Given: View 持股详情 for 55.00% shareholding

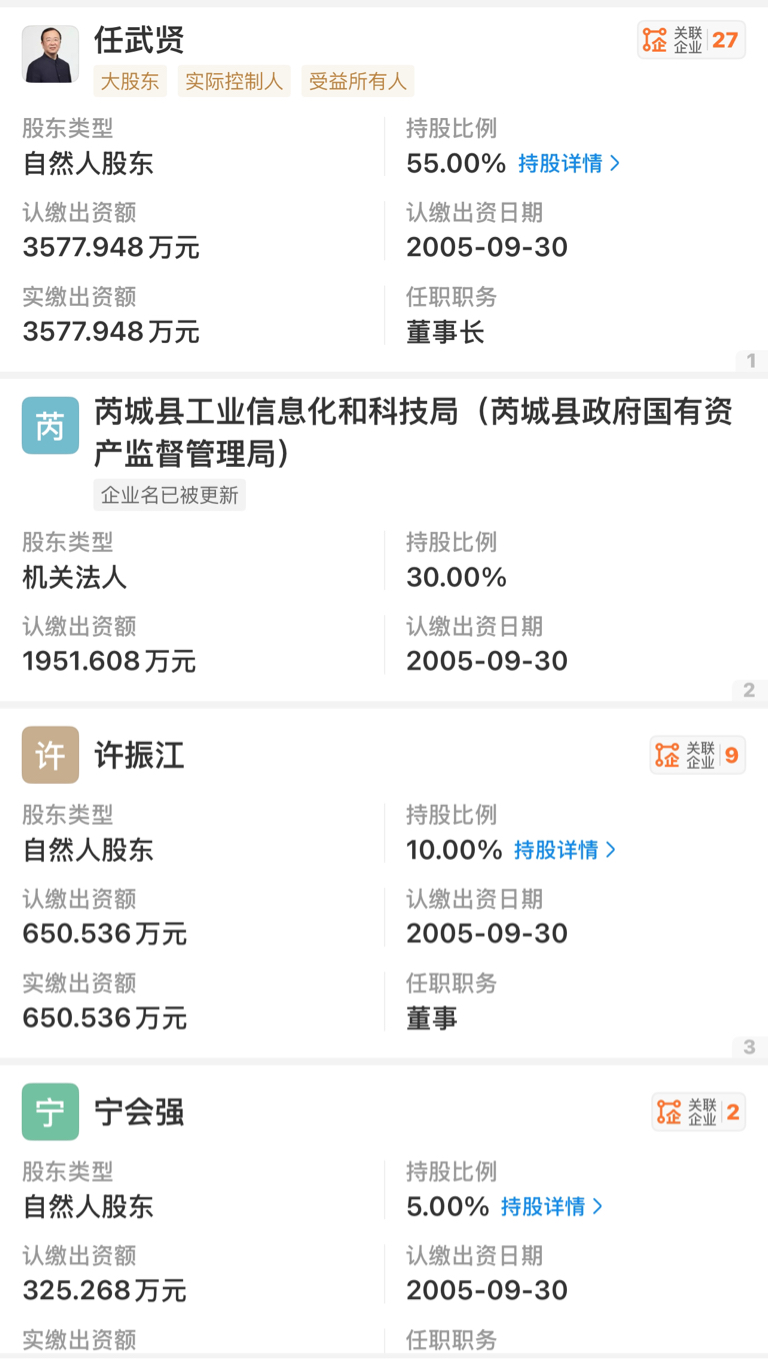Looking at the screenshot, I should 569,163.
